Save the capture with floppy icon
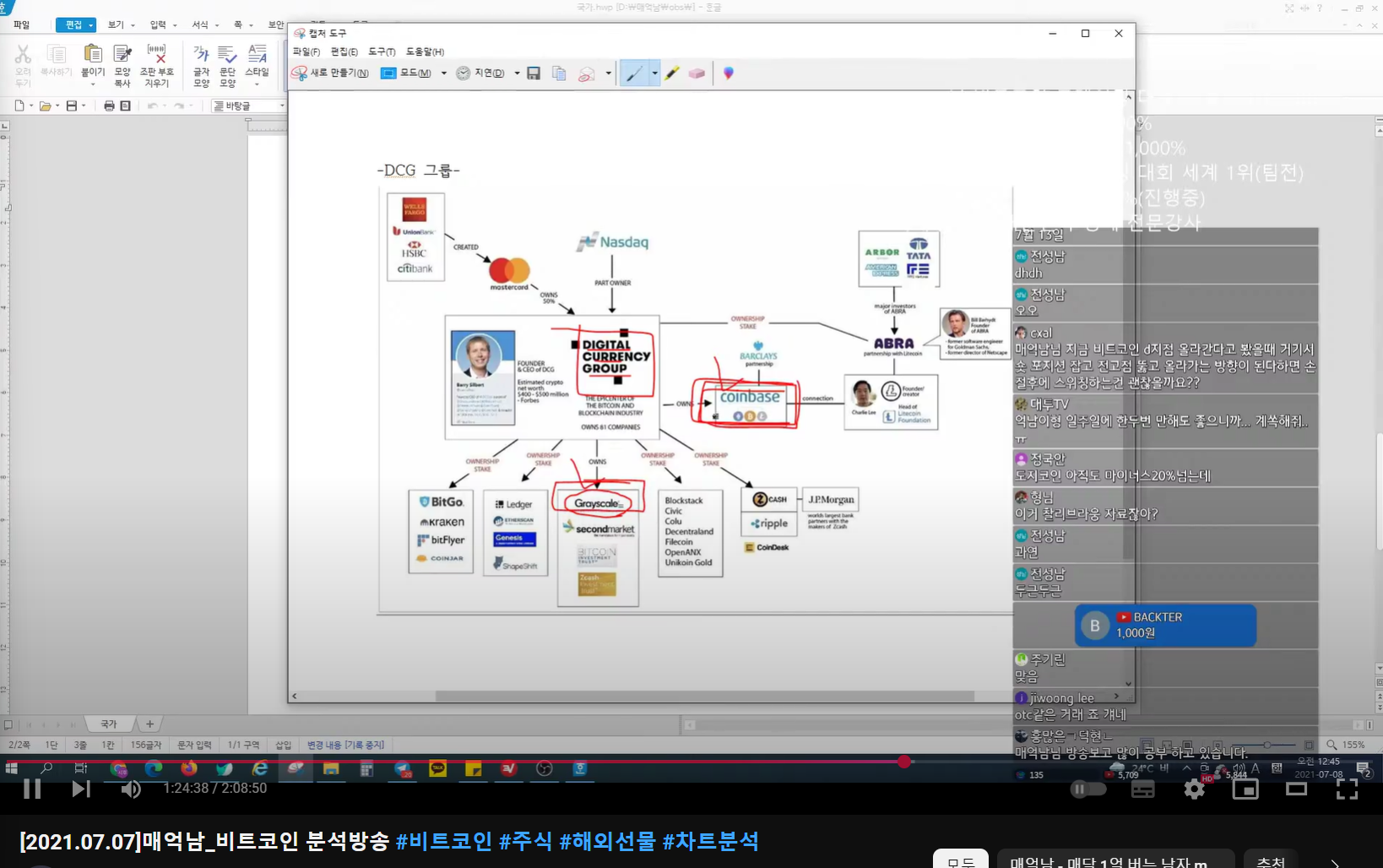1383x868 pixels. click(534, 73)
